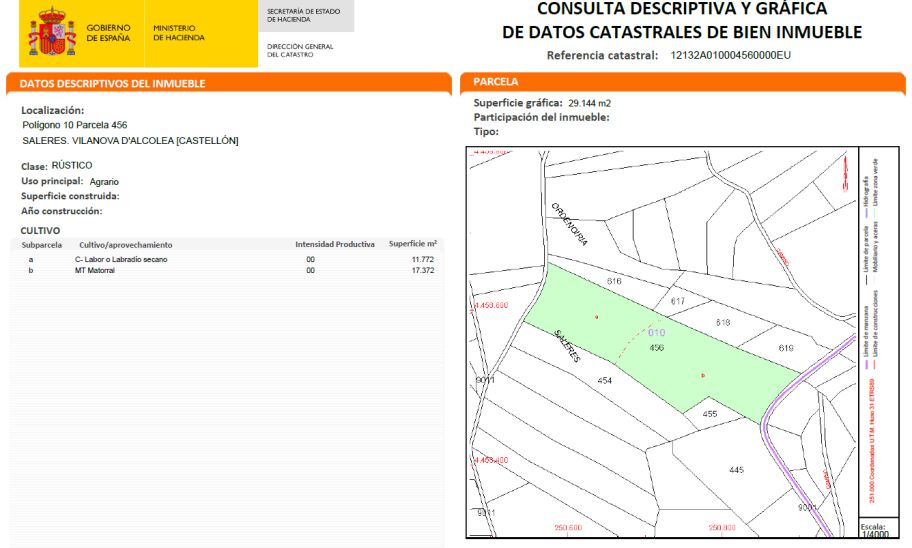Click the purple polygon label 010
This screenshot has height=548, width=912.
pyautogui.click(x=656, y=333)
